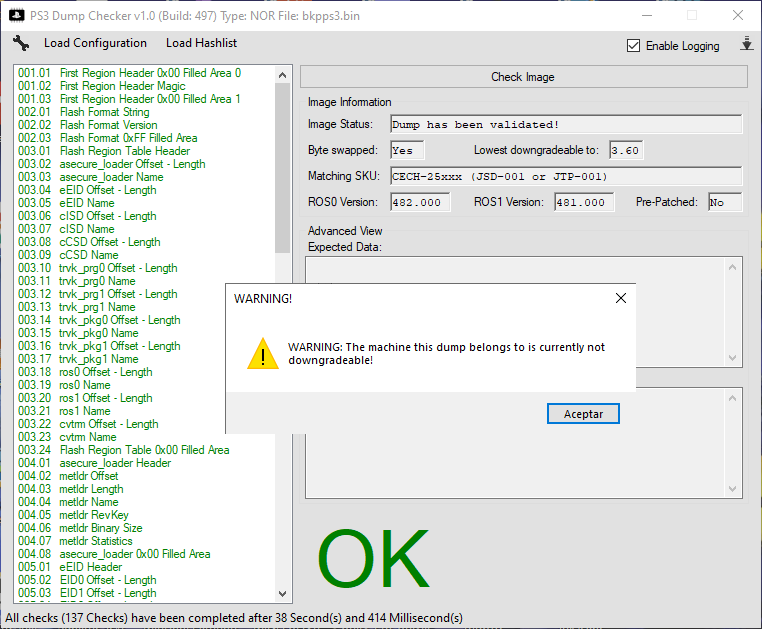This screenshot has width=762, height=629.
Task: Click the yellow warning triangle icon
Action: [x=263, y=354]
